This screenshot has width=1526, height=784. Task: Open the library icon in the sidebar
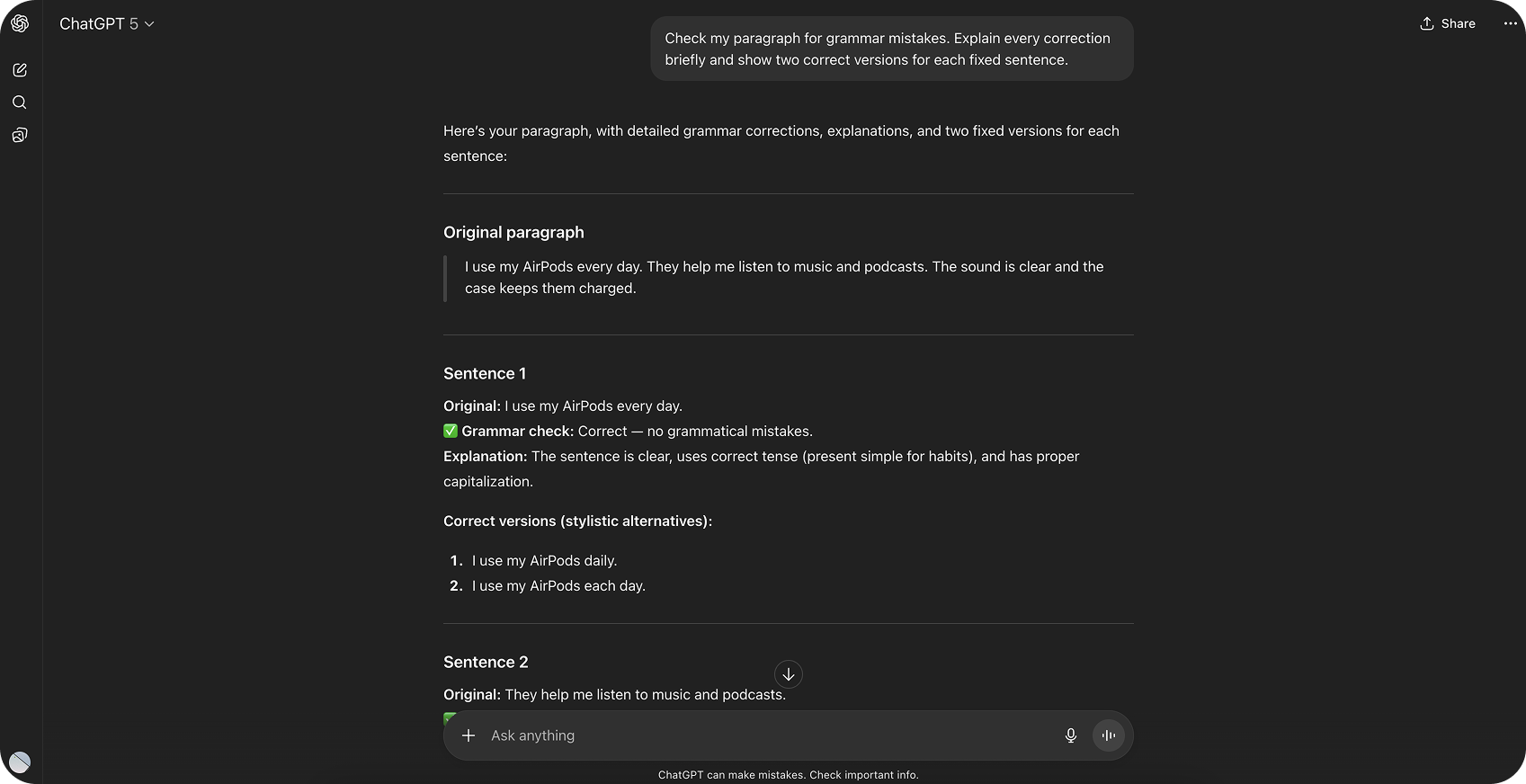(x=20, y=135)
